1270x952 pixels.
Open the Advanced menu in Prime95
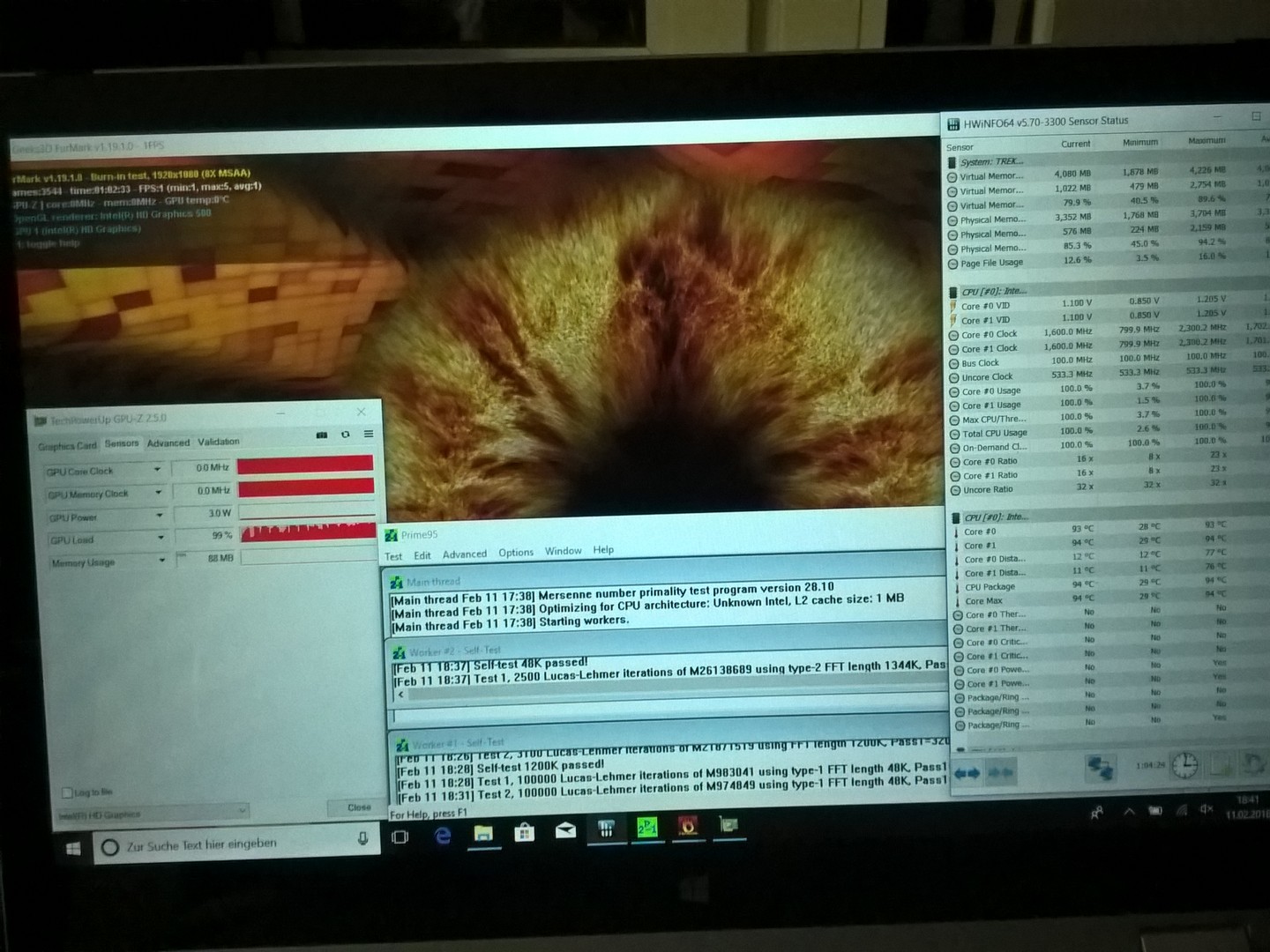[465, 554]
